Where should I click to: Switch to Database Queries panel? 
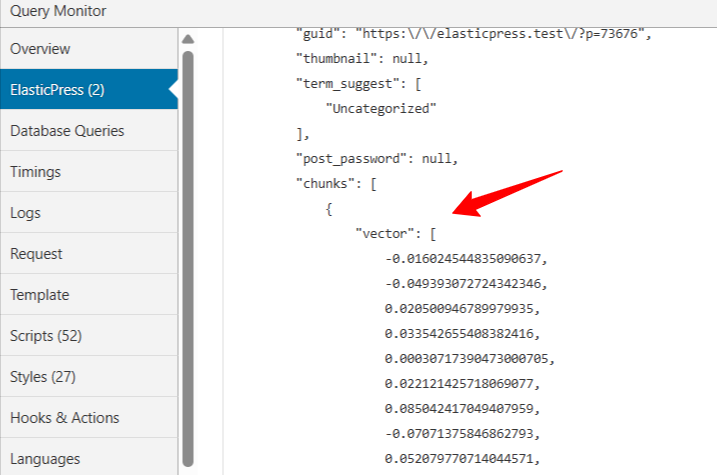coord(67,131)
